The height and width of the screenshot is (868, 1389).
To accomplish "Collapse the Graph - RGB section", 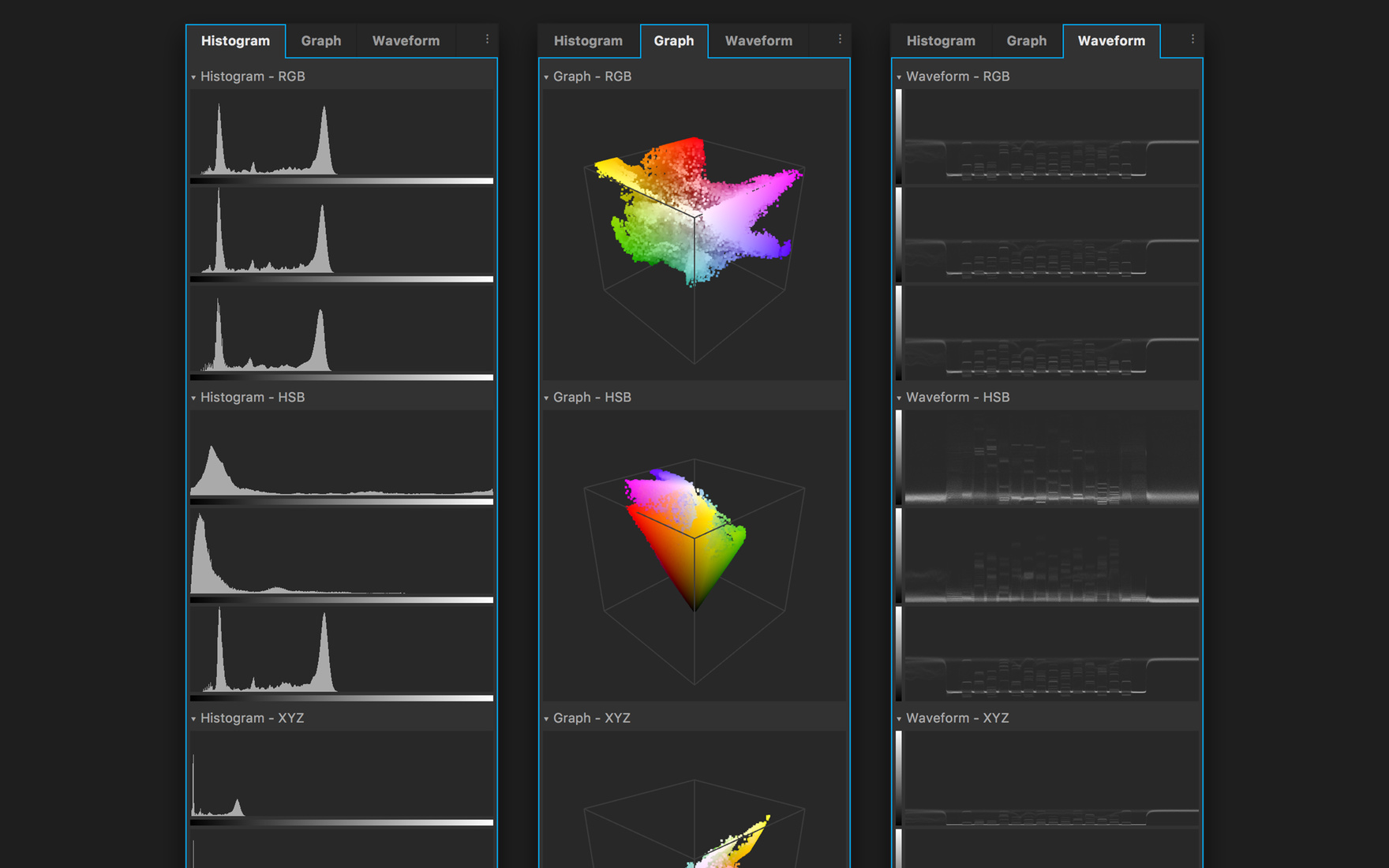I will 546,77.
